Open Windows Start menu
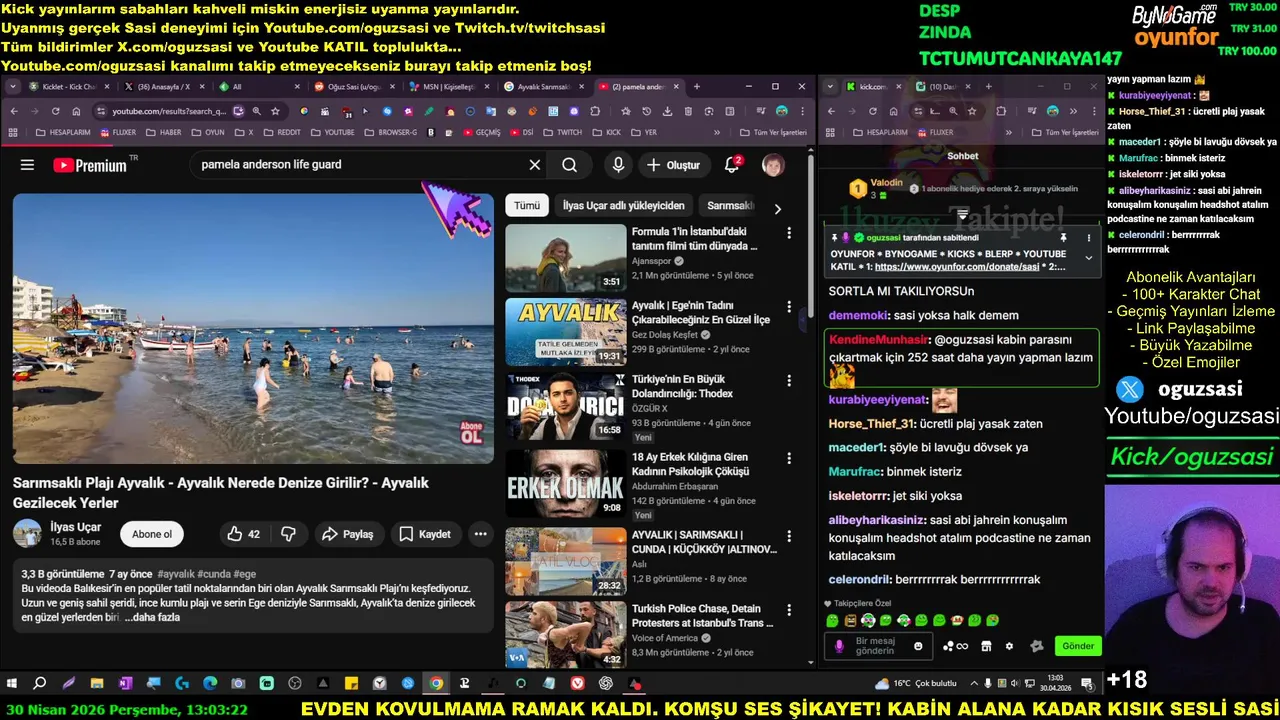 pyautogui.click(x=12, y=684)
